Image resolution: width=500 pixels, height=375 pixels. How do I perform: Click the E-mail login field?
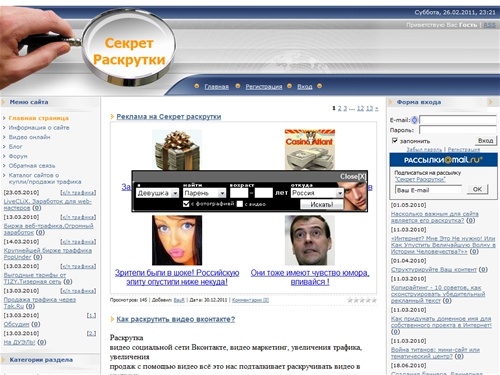click(x=458, y=120)
